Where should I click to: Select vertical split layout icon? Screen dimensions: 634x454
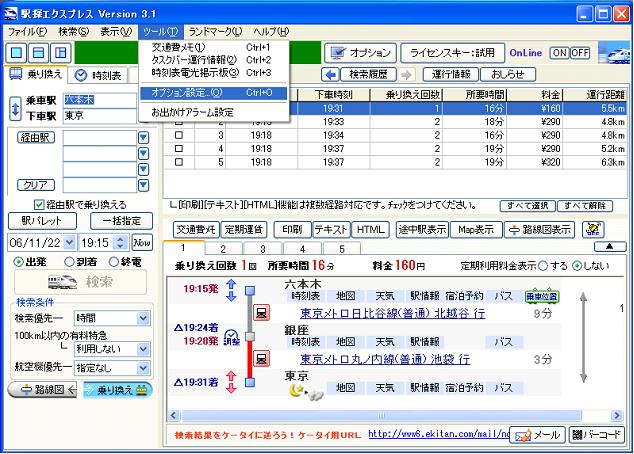61,53
